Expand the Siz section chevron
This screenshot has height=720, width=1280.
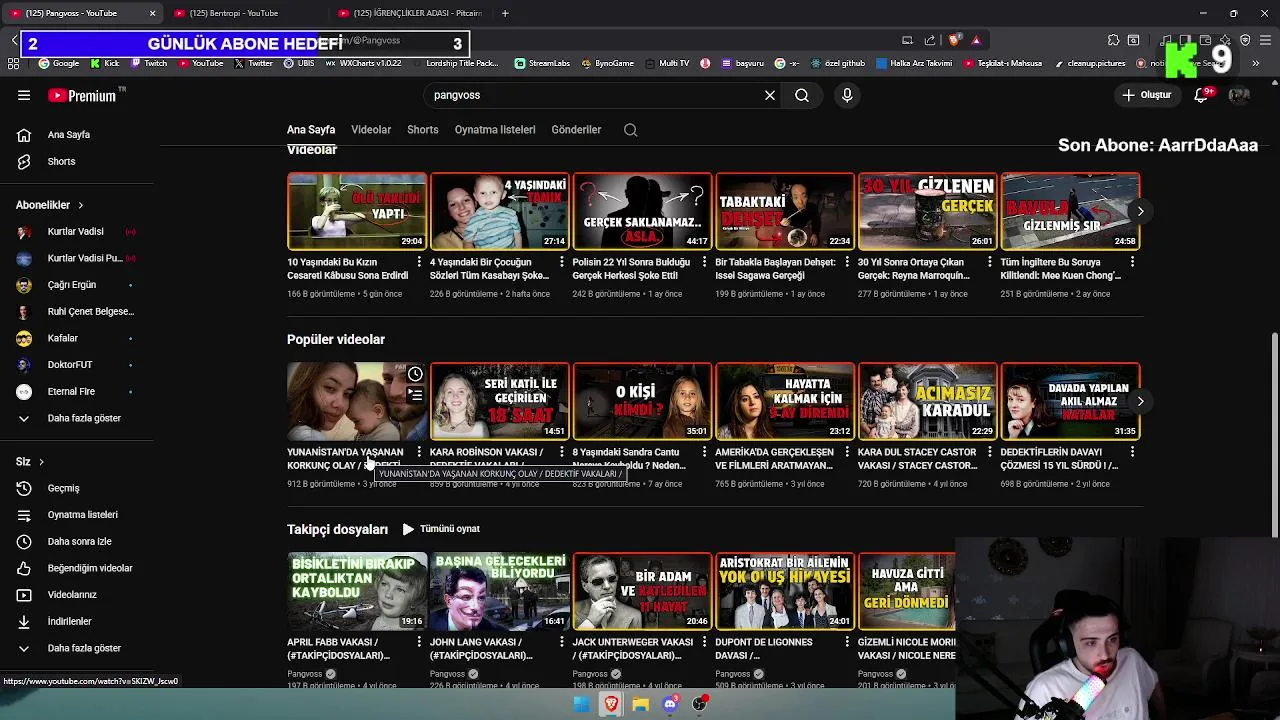coord(41,462)
